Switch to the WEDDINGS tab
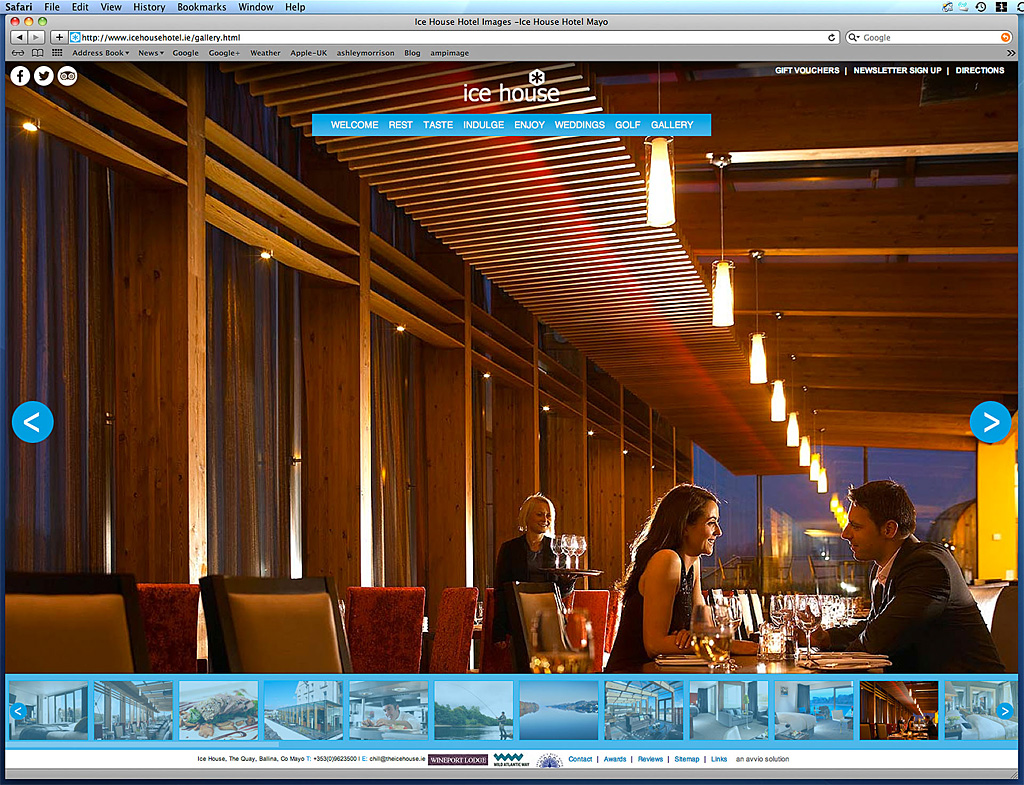 coord(580,124)
